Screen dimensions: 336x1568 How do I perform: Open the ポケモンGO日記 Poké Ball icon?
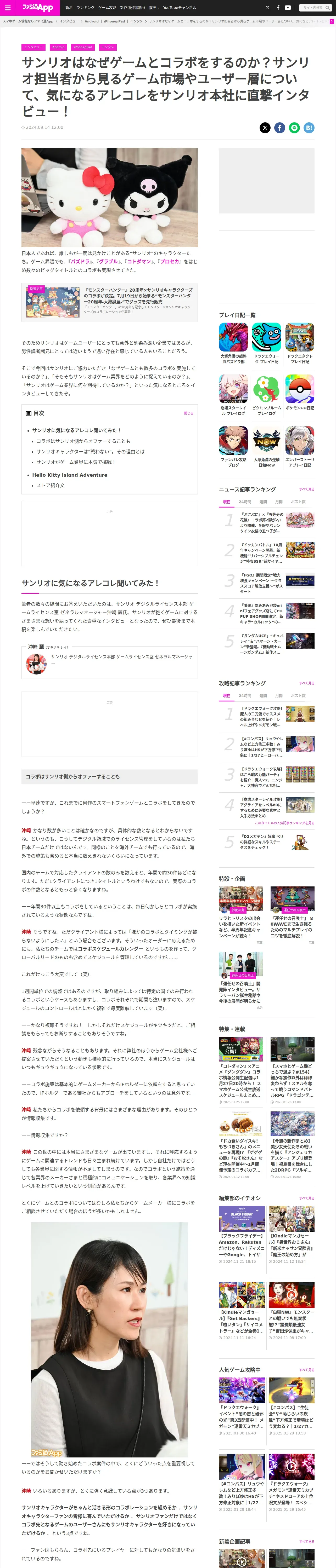pyautogui.click(x=300, y=389)
